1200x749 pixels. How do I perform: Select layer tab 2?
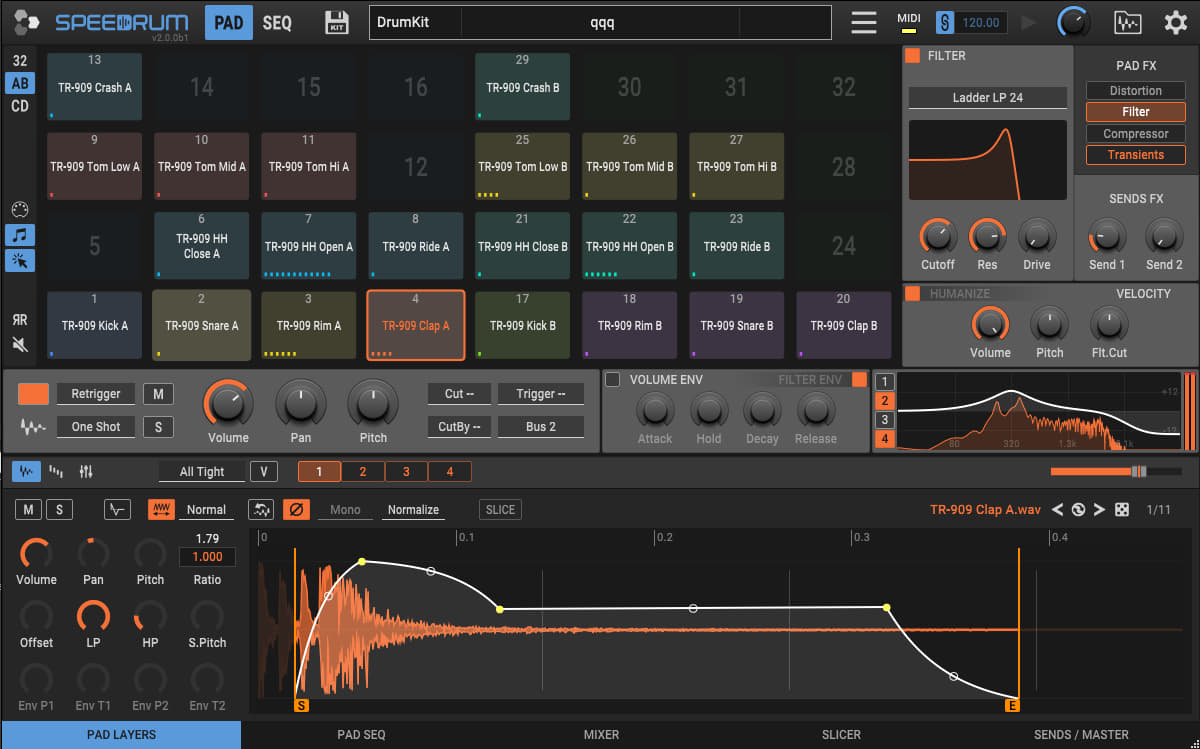pos(363,472)
